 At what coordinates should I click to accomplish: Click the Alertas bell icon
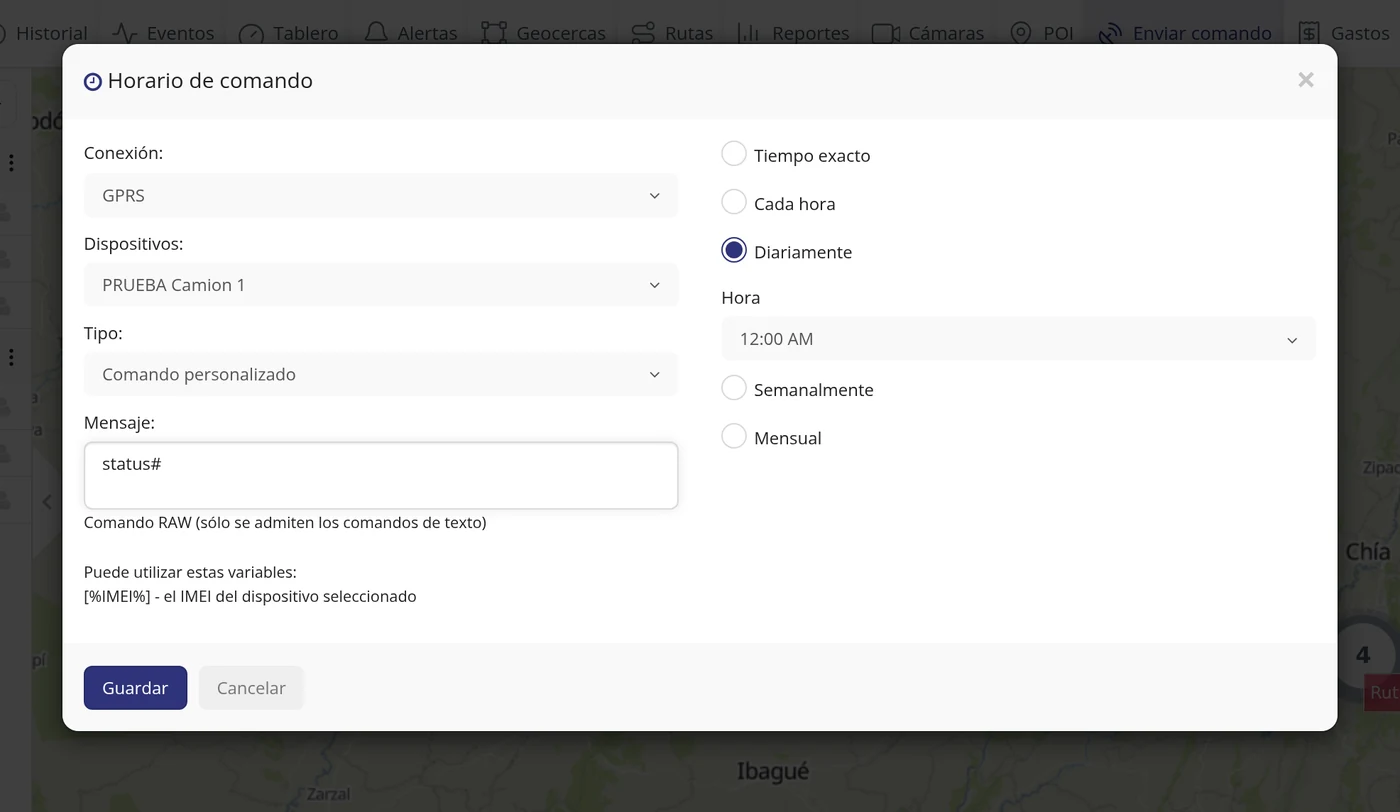click(376, 33)
